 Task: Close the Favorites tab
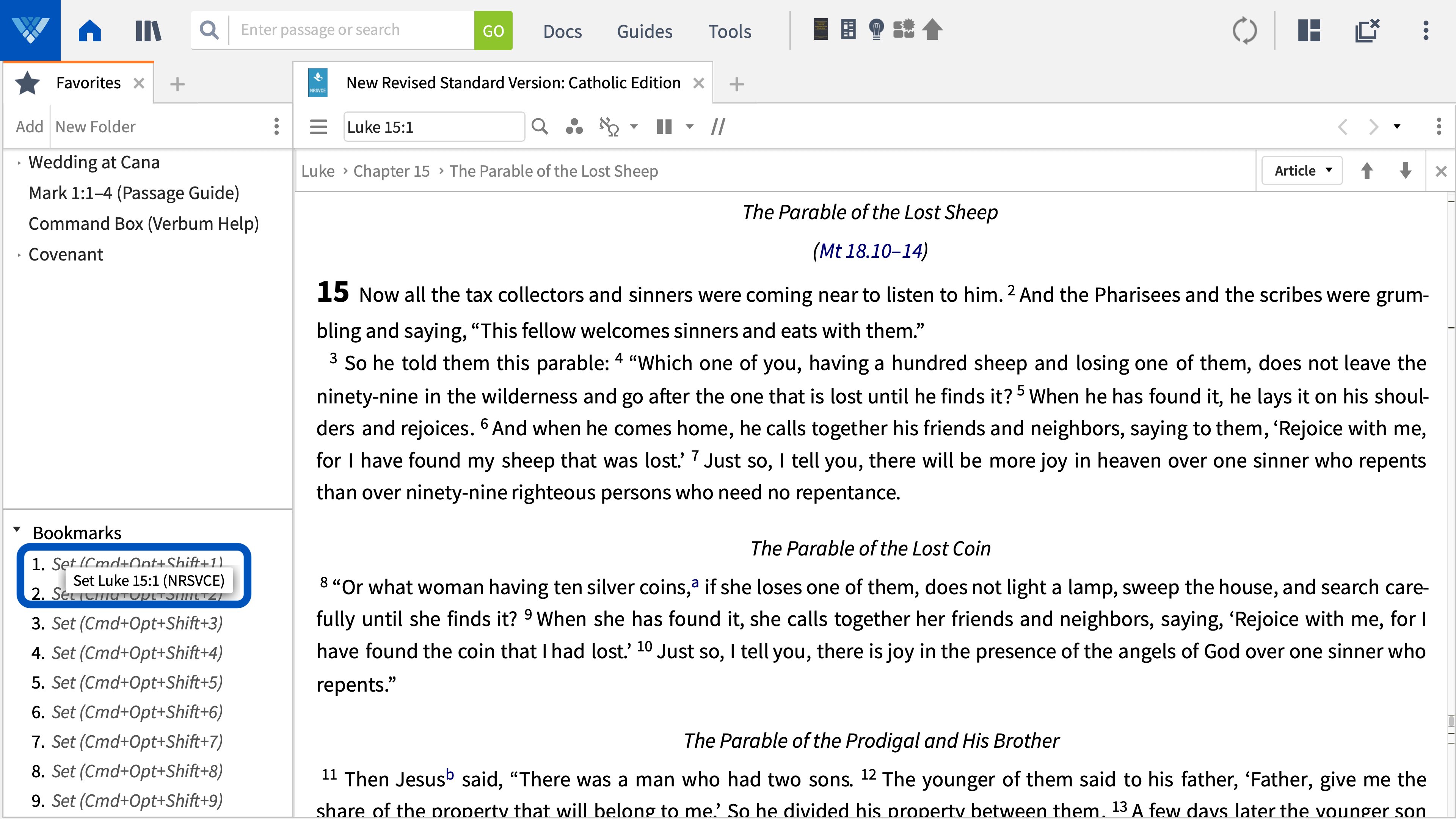pos(139,84)
